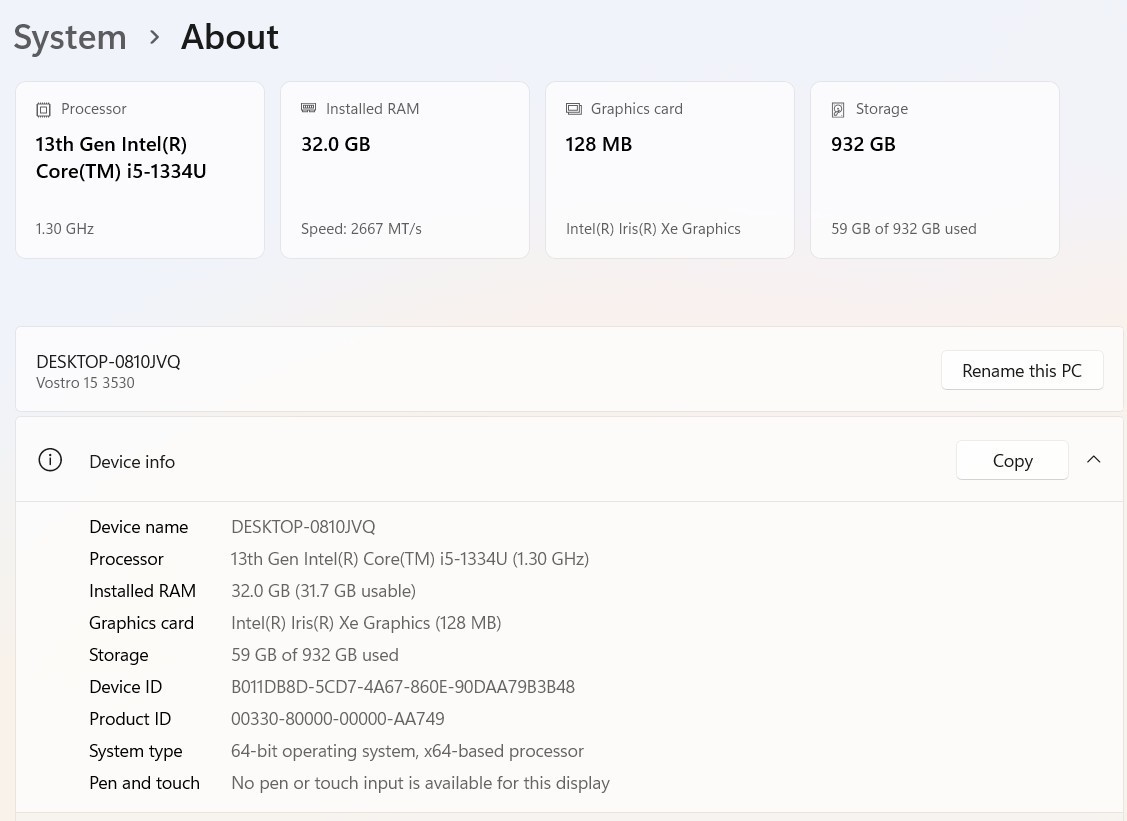Click the Vostro 15 3530 model text
1127x821 pixels.
point(85,382)
